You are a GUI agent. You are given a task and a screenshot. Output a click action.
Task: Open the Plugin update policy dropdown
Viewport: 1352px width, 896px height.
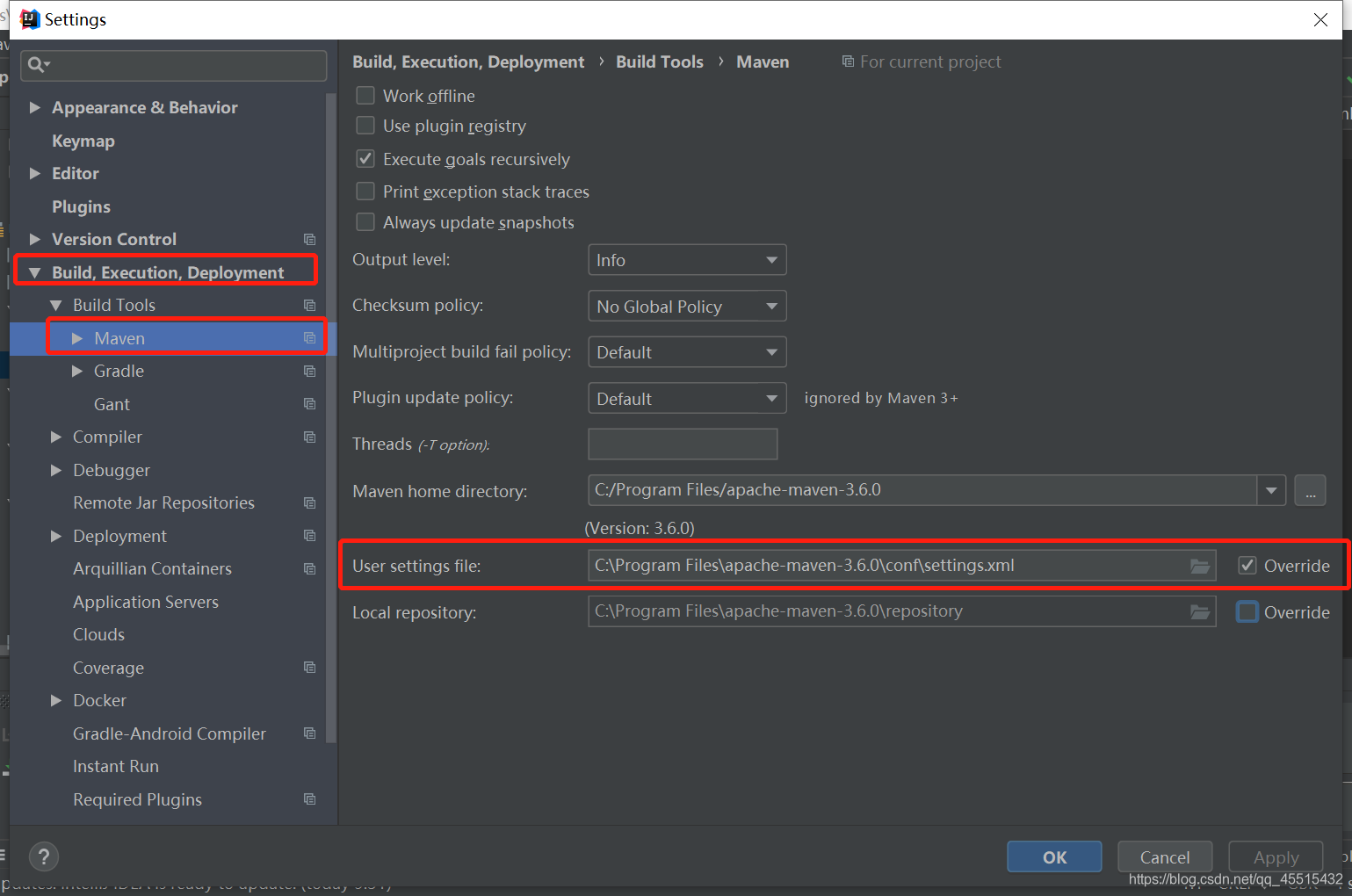[x=687, y=399]
